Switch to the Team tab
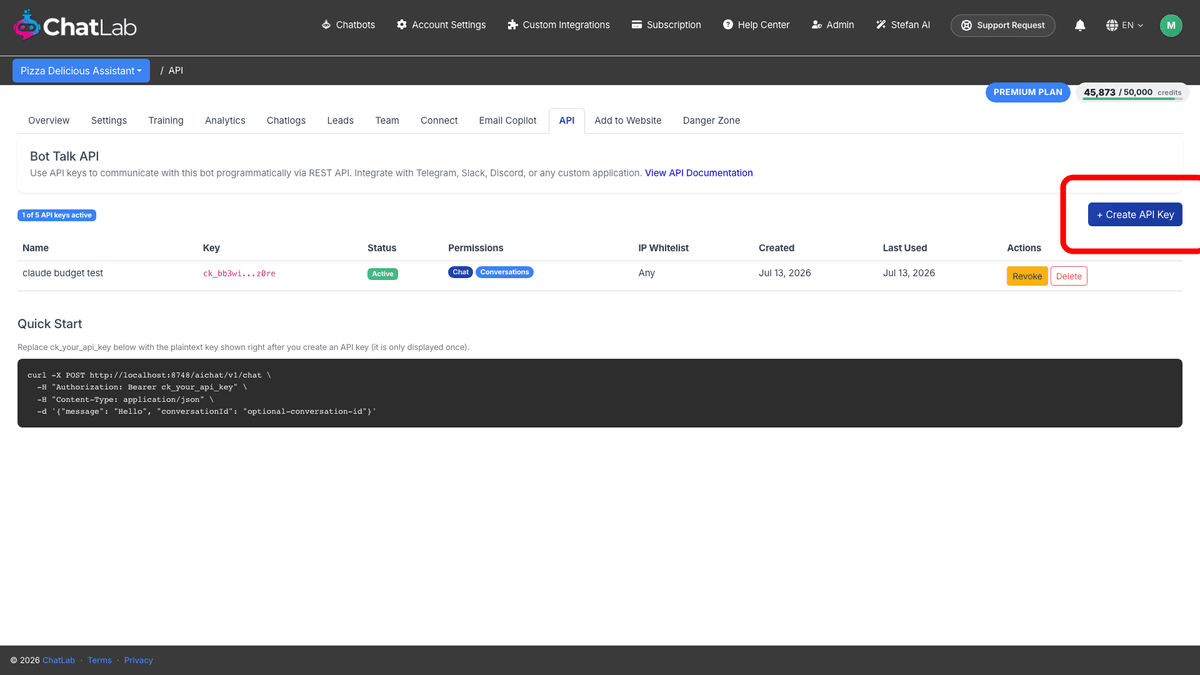Screen dimensions: 1200x675 pyautogui.click(x=387, y=120)
